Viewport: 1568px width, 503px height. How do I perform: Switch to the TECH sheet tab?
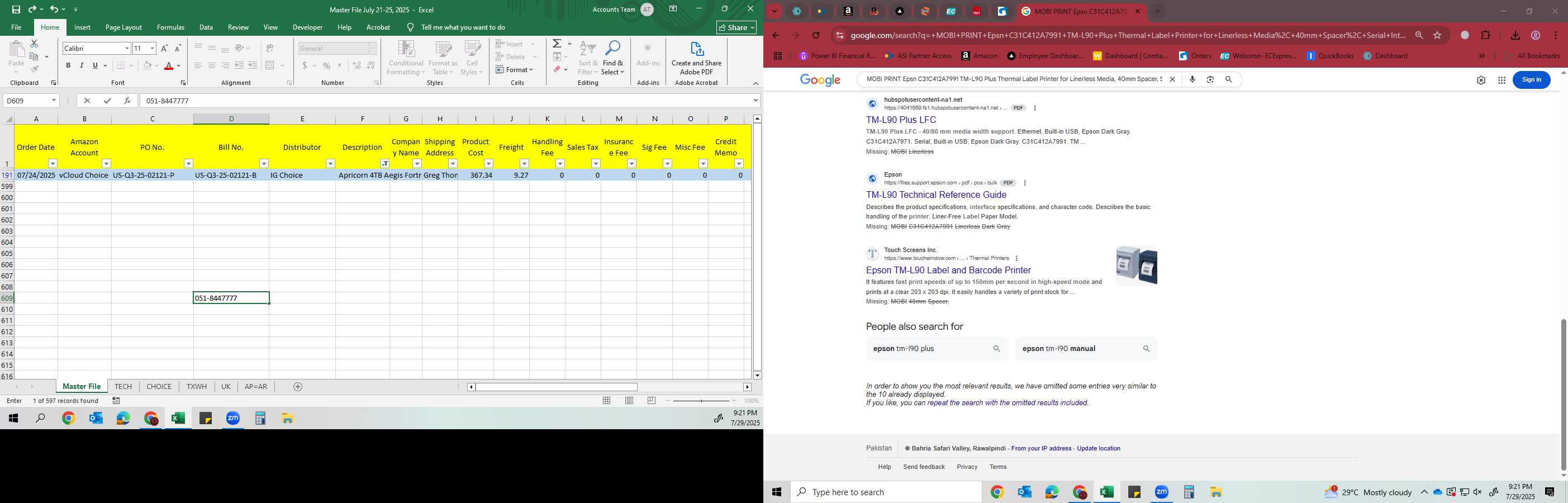coord(123,386)
